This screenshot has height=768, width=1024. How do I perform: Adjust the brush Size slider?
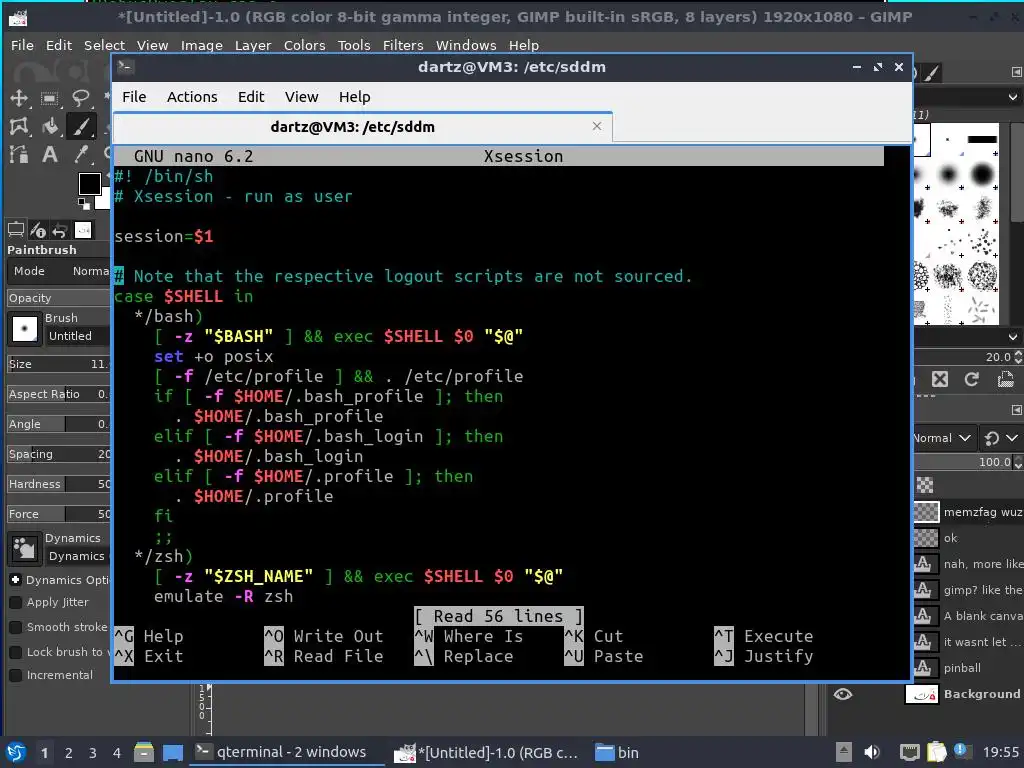tap(59, 364)
